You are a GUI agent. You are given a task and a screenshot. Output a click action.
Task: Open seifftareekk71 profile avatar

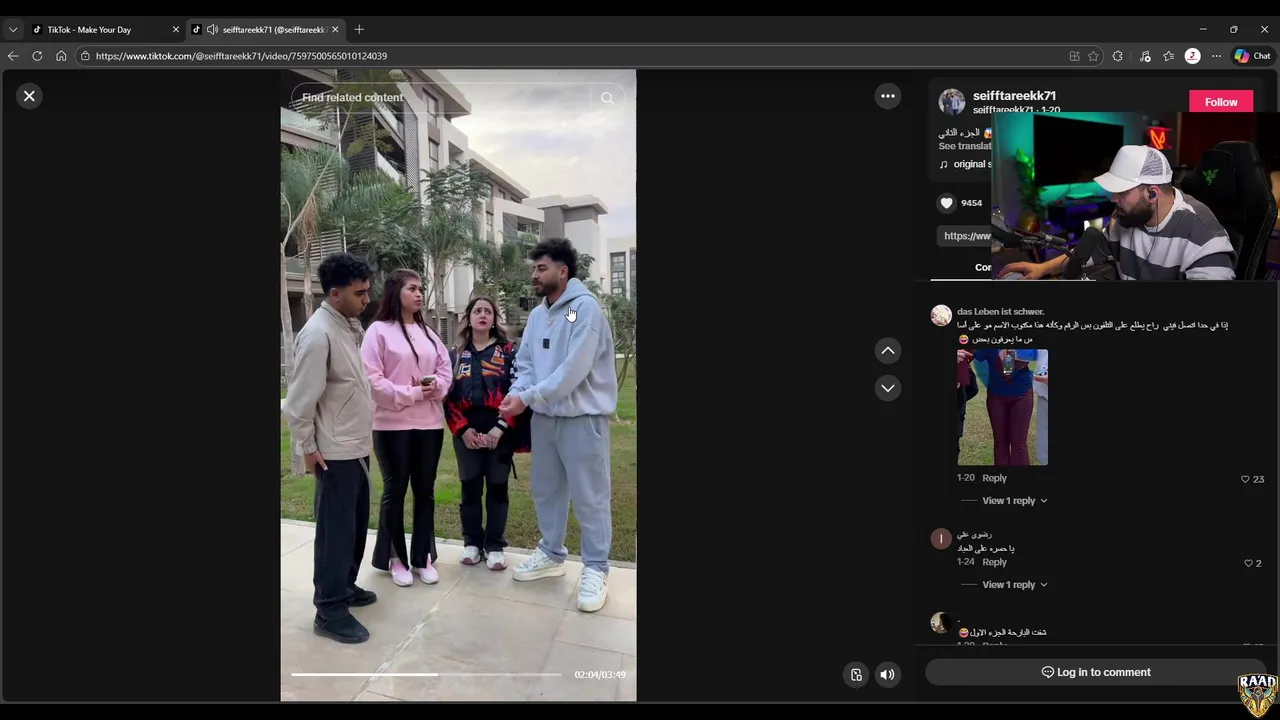click(952, 101)
